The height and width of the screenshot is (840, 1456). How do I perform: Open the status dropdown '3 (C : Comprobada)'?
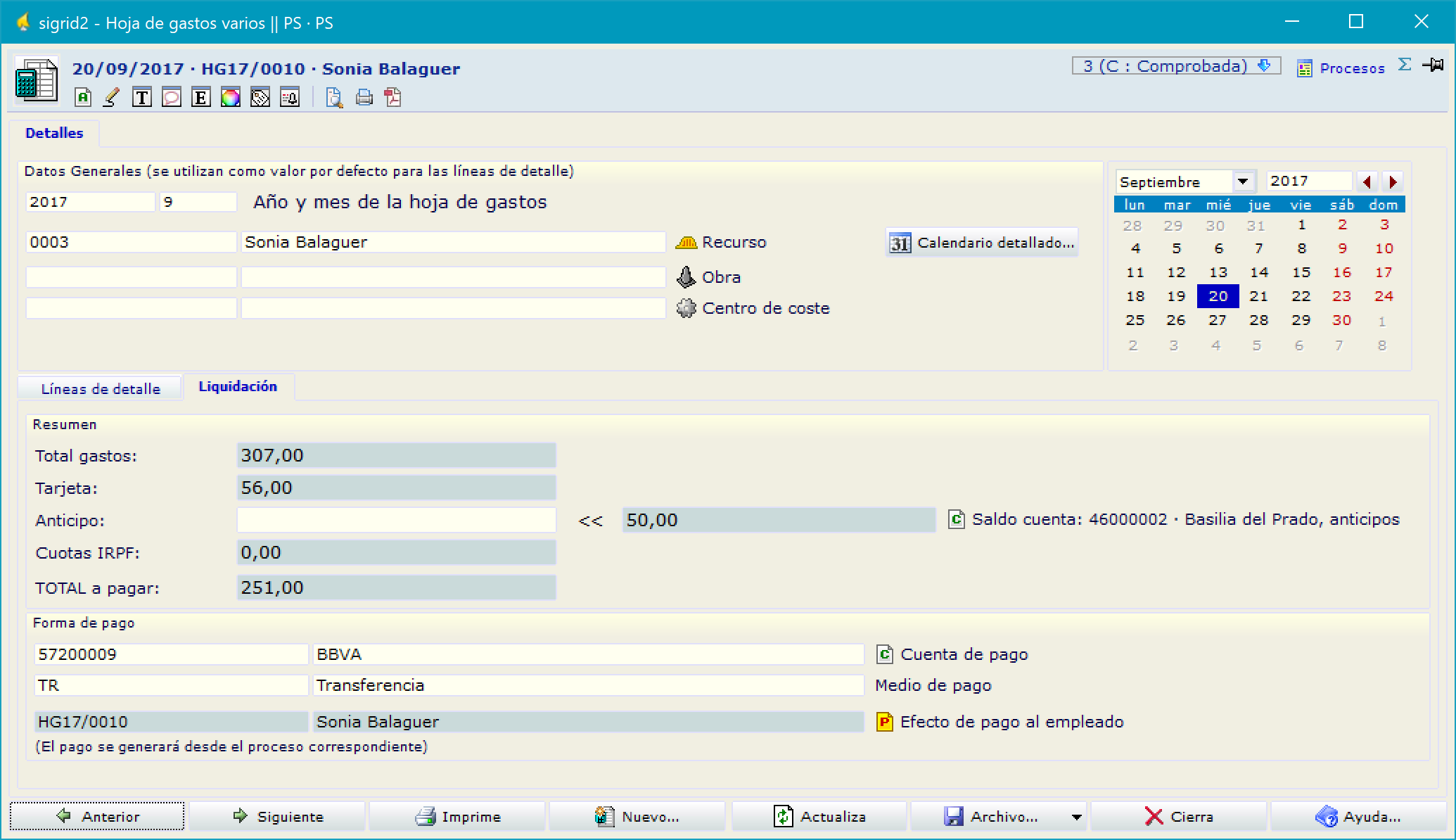click(x=1176, y=66)
